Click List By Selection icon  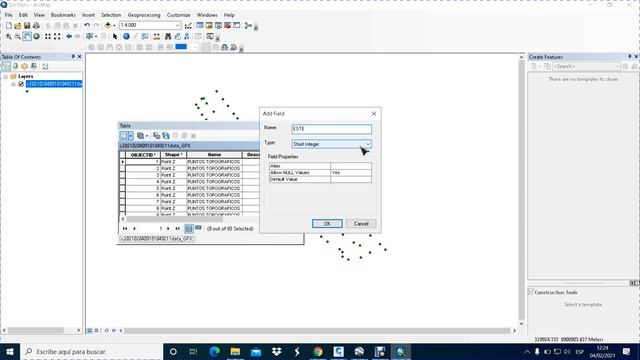tap(34, 66)
